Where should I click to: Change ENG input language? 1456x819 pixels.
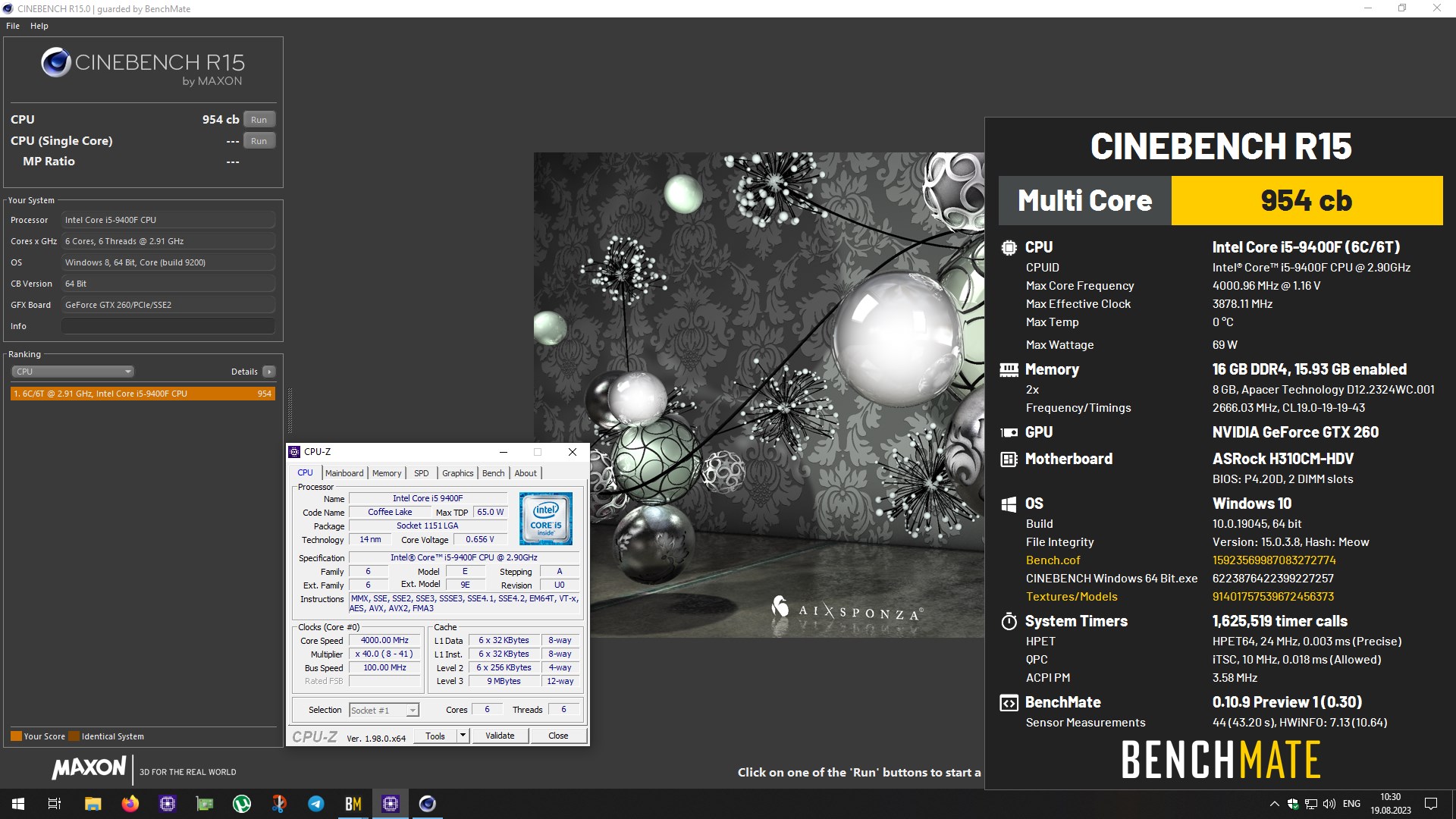(x=1351, y=804)
